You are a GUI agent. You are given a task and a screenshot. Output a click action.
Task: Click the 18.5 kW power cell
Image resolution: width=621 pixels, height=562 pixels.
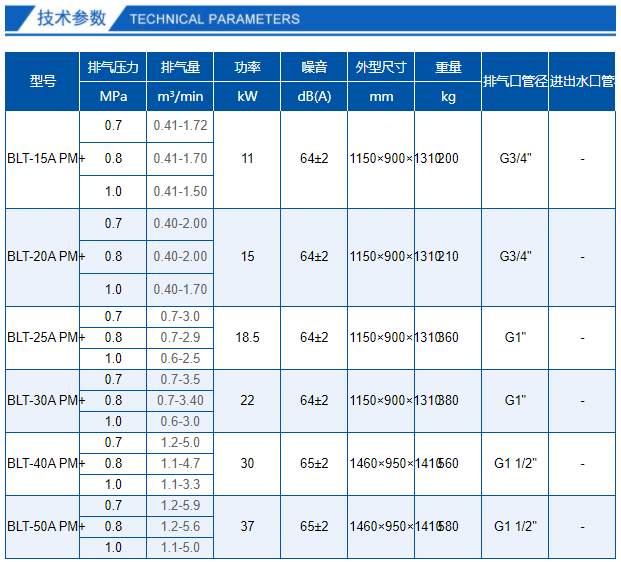click(247, 337)
